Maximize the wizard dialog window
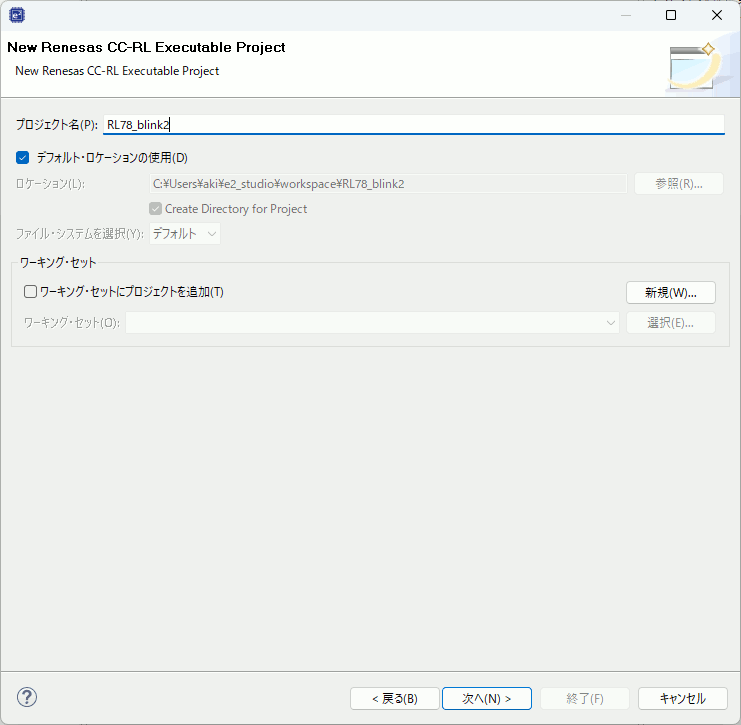The width and height of the screenshot is (741, 725). 671,15
